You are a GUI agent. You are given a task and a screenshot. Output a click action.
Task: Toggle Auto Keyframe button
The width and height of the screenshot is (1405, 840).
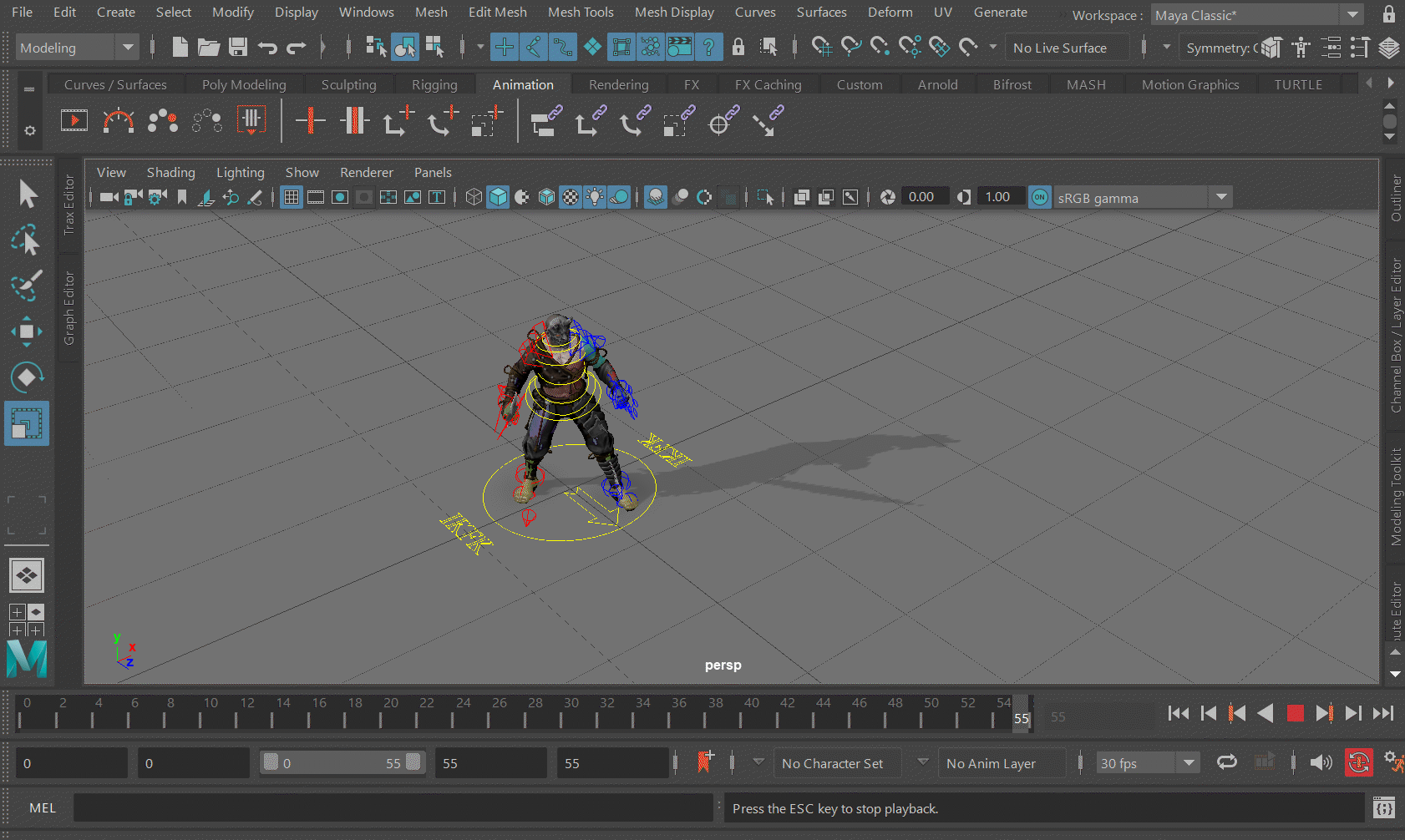click(1358, 762)
